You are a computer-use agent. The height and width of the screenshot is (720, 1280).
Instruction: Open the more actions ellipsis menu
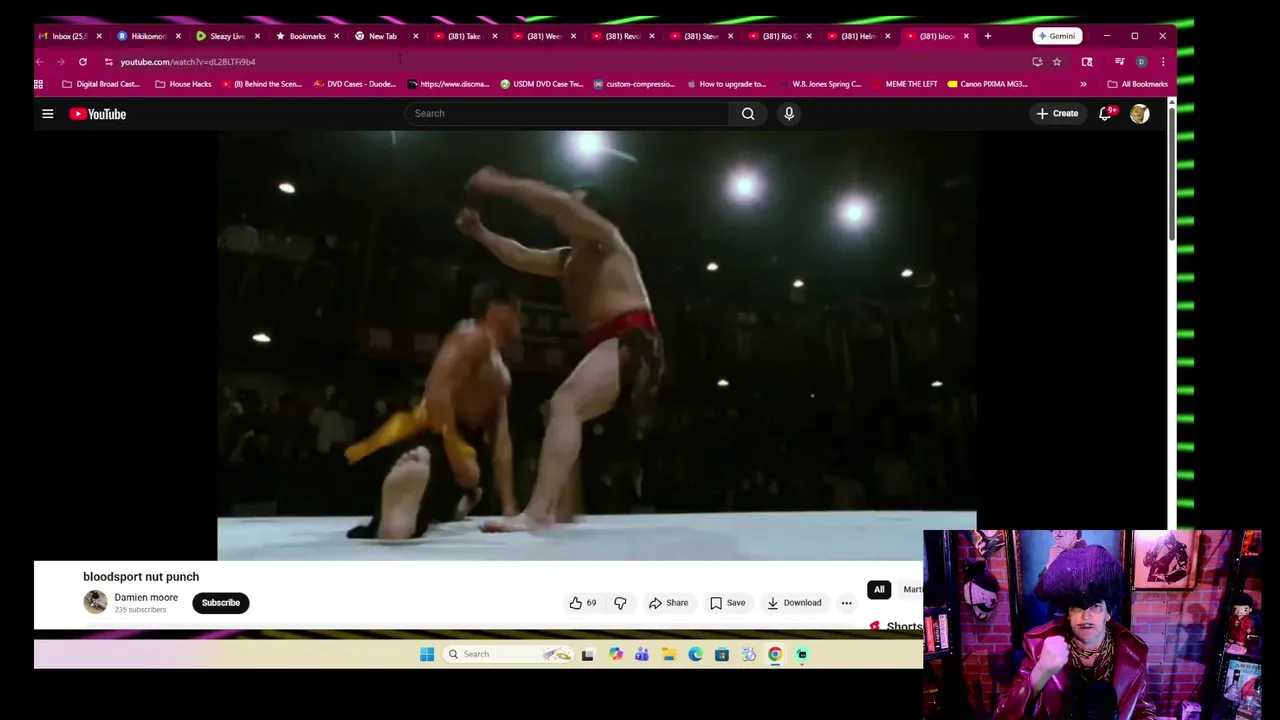[846, 603]
